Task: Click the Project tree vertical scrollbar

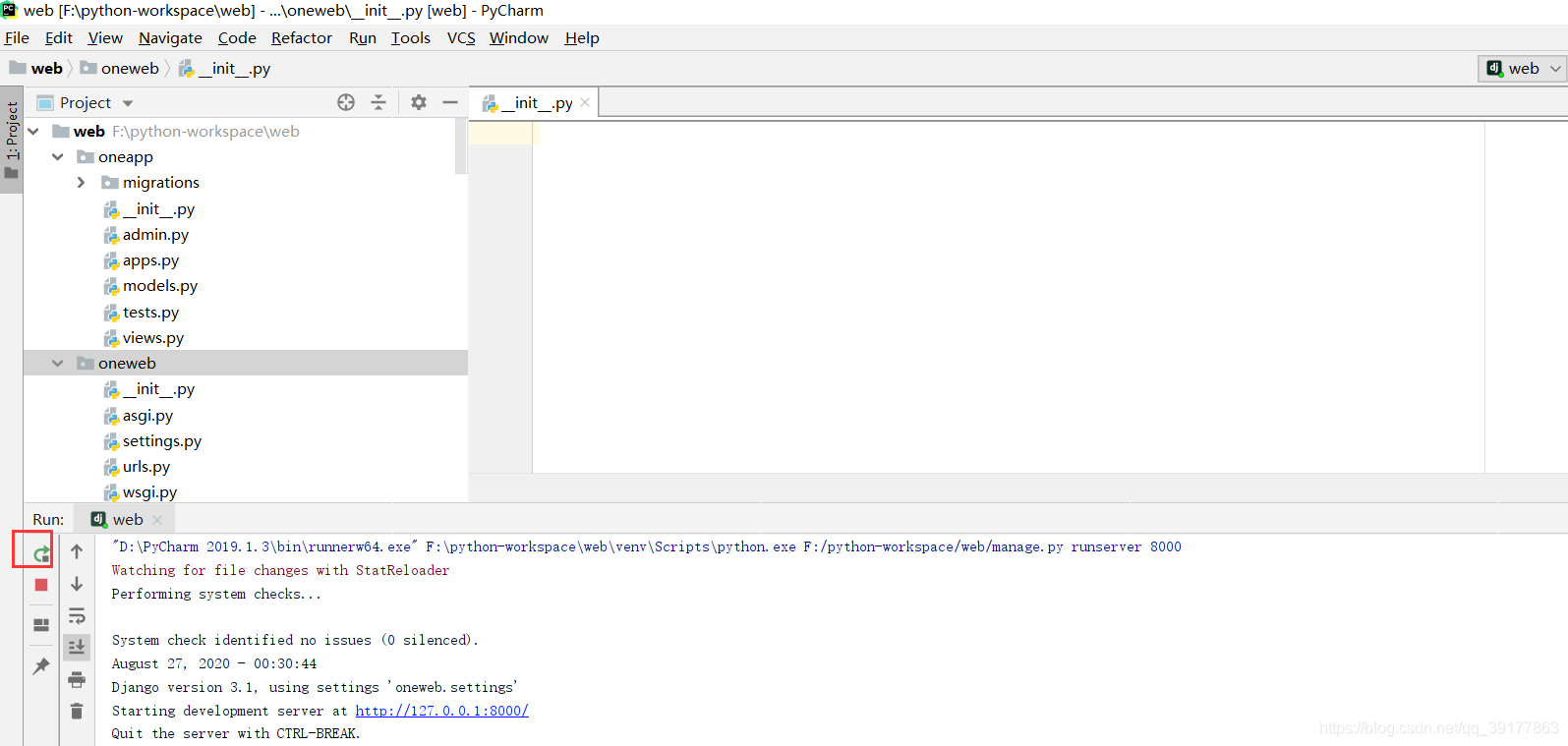Action: coord(461,145)
